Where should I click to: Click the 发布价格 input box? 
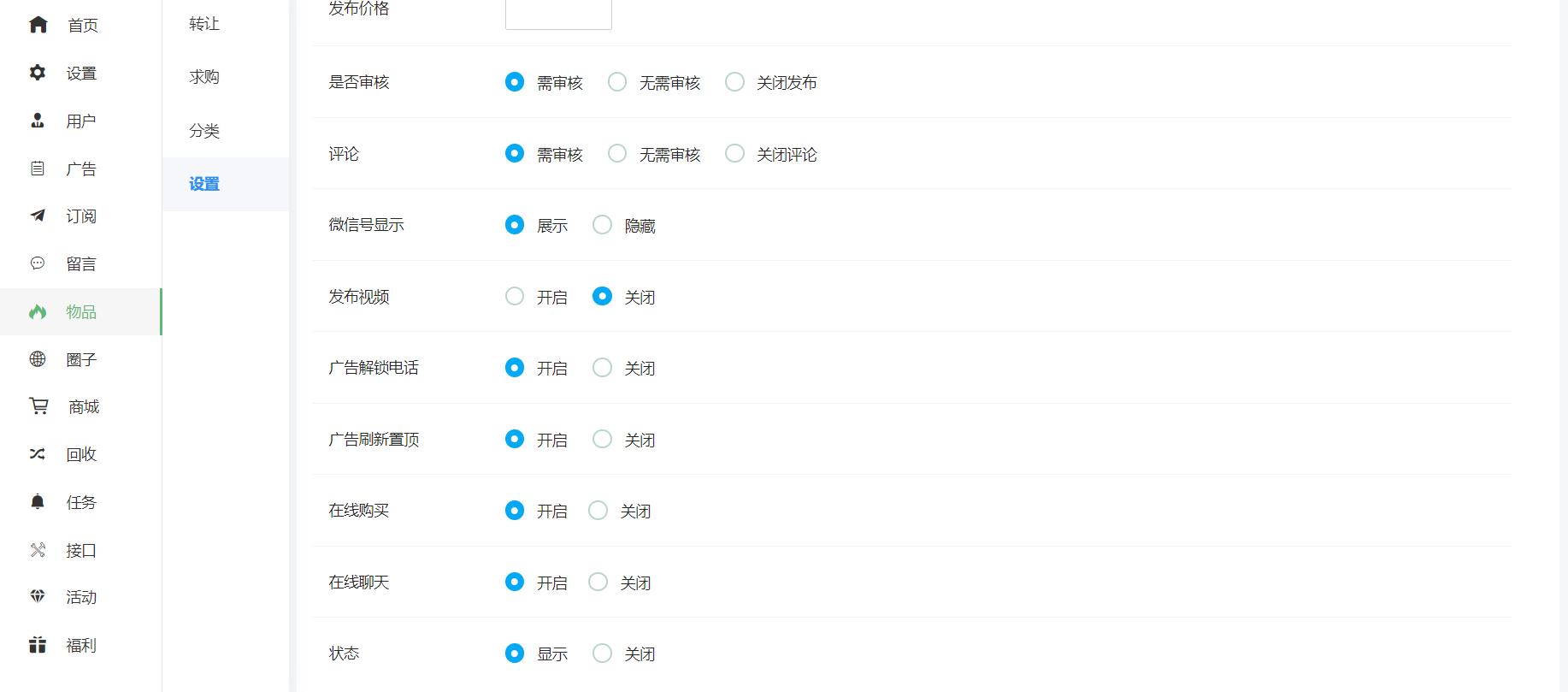558,14
